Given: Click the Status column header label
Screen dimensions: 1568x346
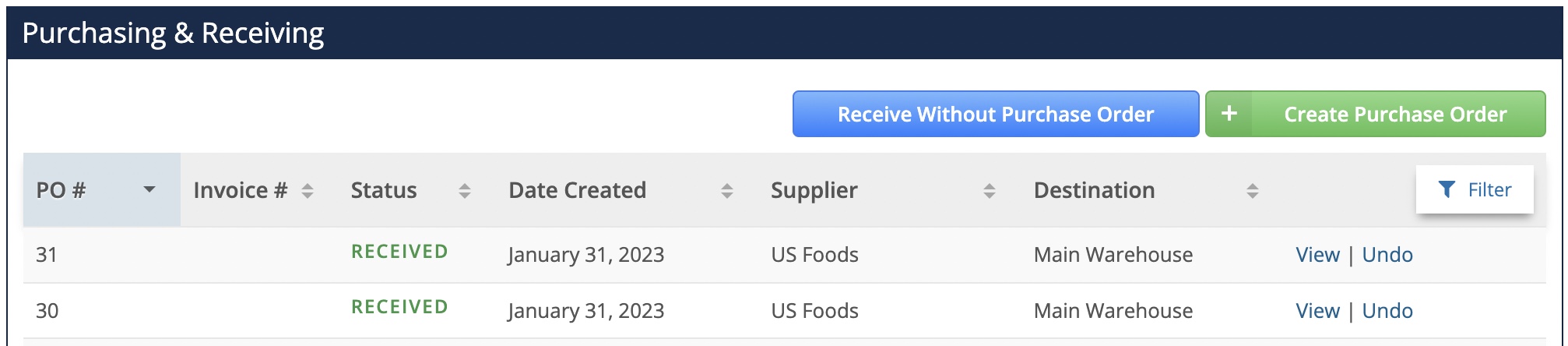Looking at the screenshot, I should (x=384, y=190).
